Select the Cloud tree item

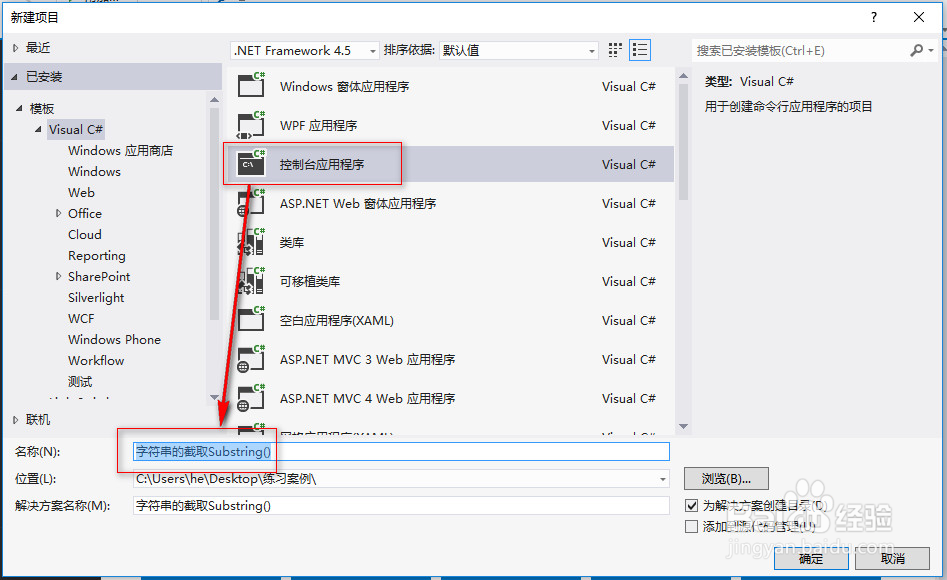85,234
